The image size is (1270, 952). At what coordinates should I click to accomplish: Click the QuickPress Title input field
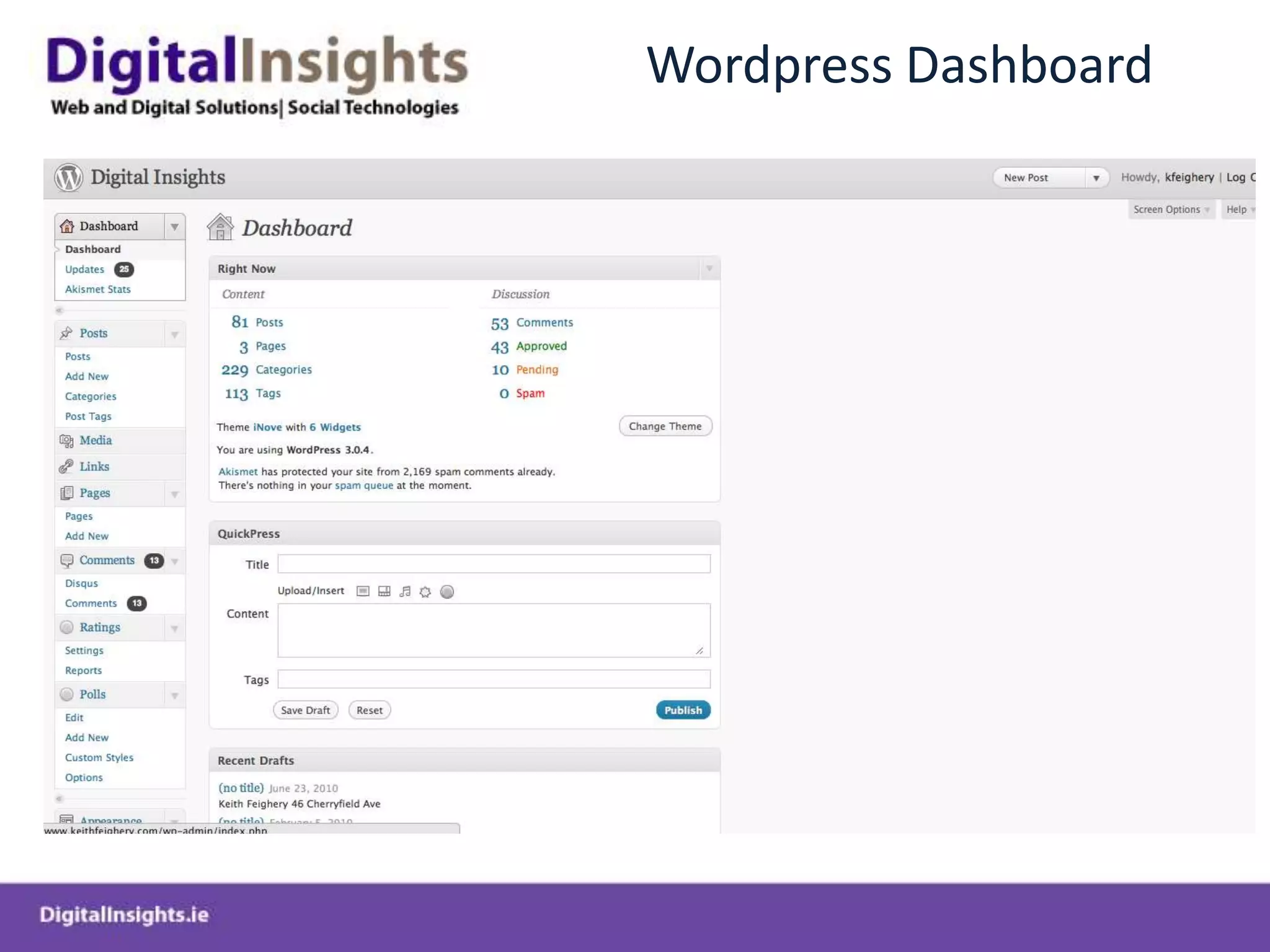pyautogui.click(x=494, y=564)
